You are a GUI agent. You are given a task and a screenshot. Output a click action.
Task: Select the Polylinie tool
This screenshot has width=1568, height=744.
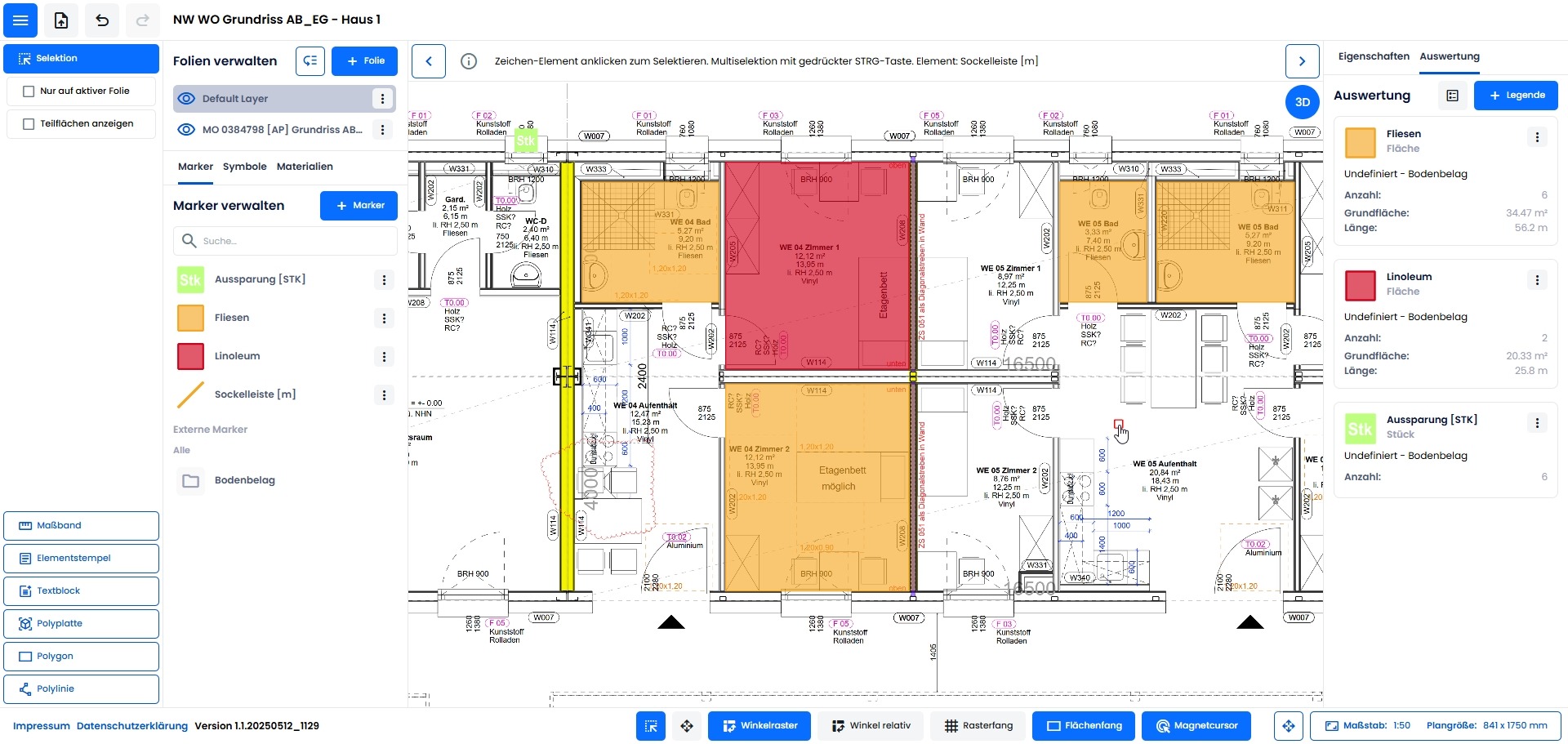[x=81, y=689]
